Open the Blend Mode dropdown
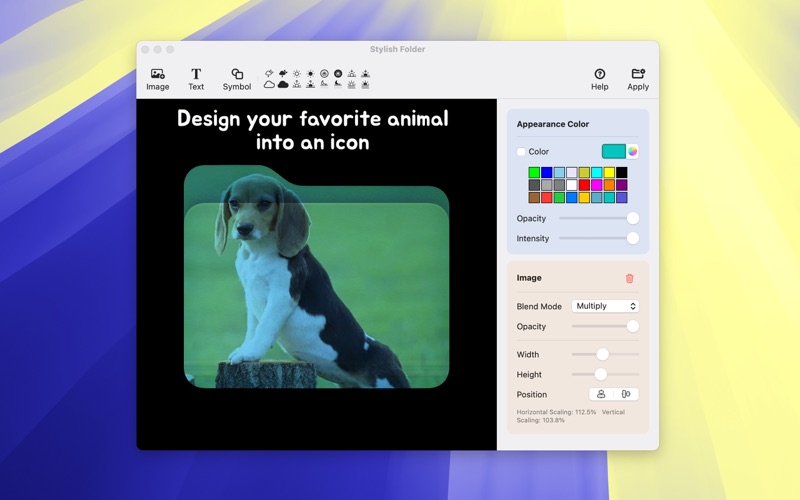Screen dimensions: 800x500 pyautogui.click(x=605, y=306)
